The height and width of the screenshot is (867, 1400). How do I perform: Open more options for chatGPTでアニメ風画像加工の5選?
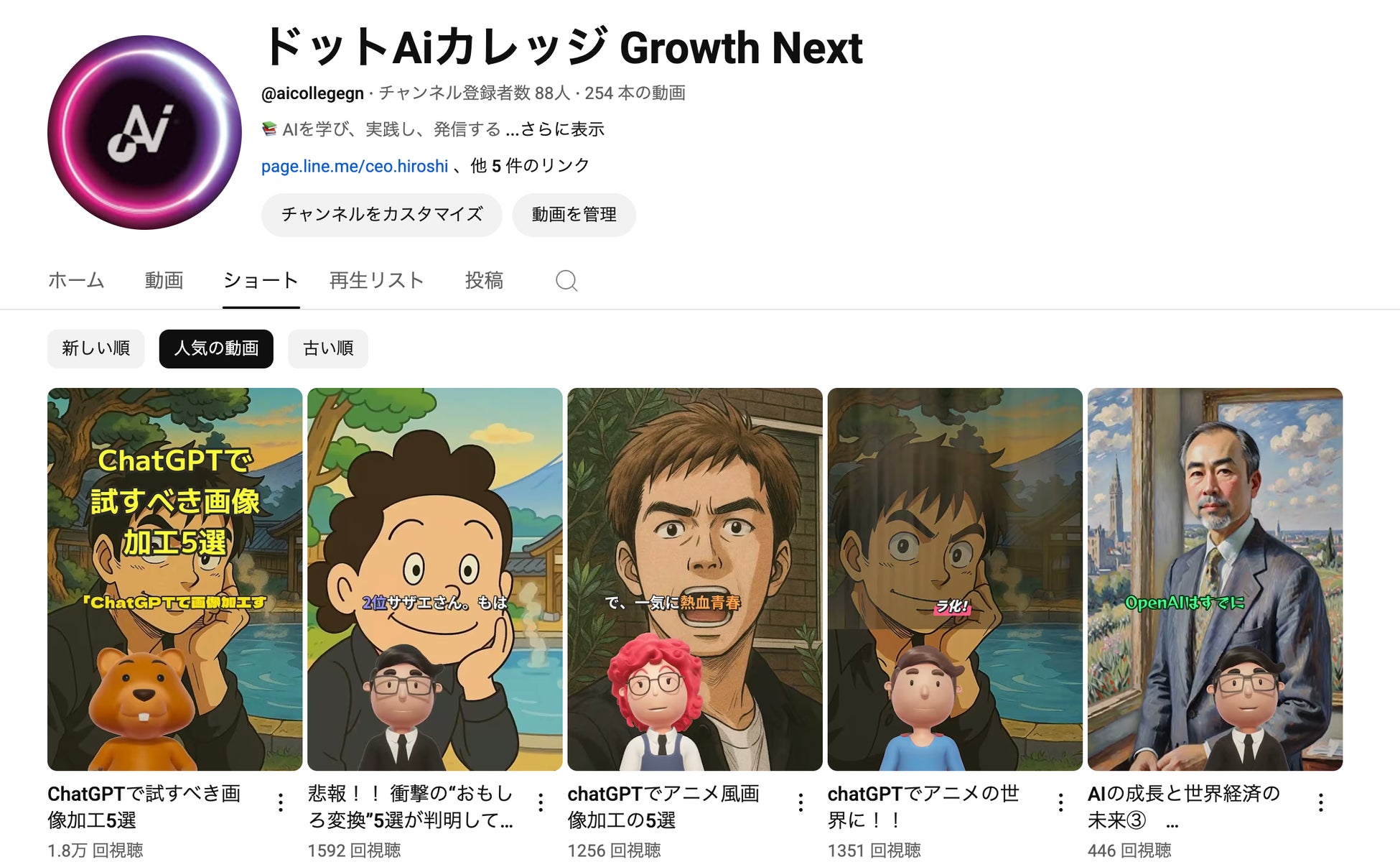(x=801, y=802)
